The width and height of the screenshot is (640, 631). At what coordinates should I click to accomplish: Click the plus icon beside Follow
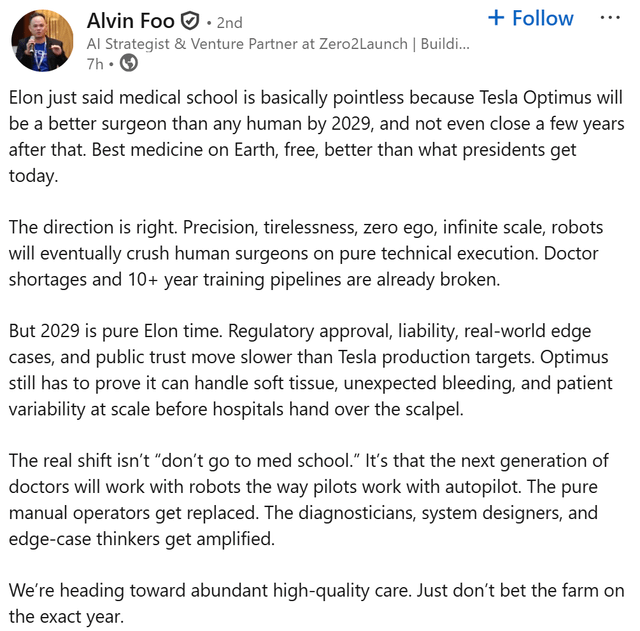coord(496,18)
